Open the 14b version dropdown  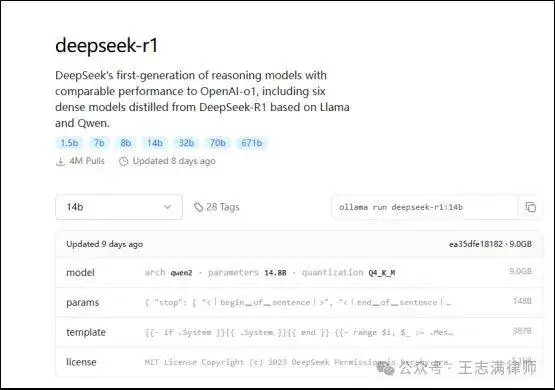click(x=119, y=207)
